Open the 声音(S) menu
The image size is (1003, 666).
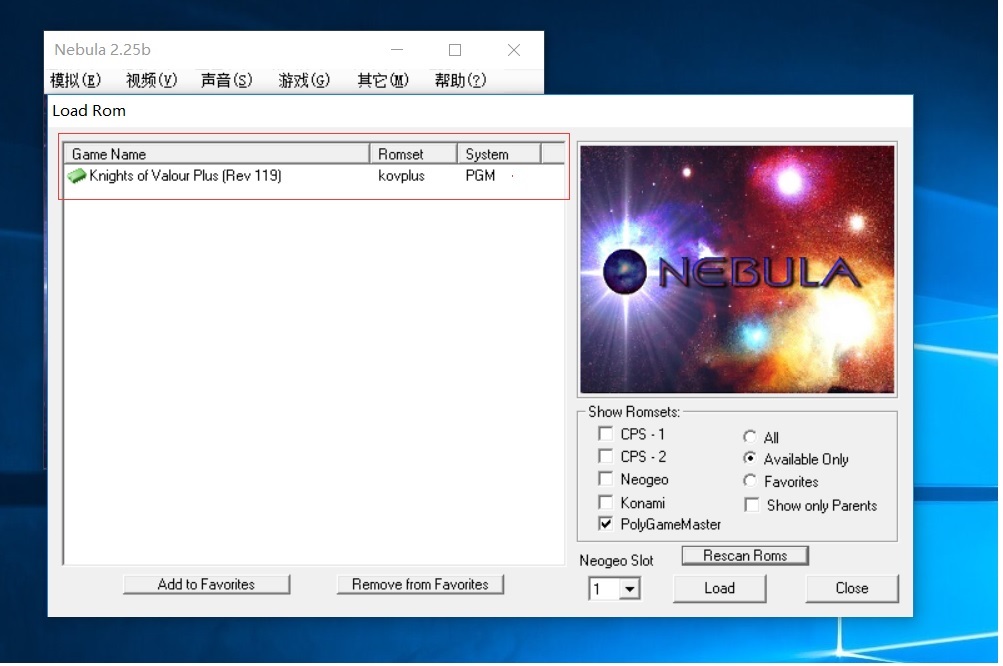coord(226,80)
